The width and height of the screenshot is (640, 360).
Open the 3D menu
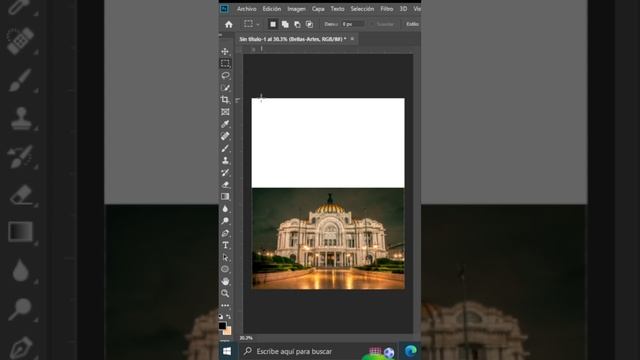[403, 9]
